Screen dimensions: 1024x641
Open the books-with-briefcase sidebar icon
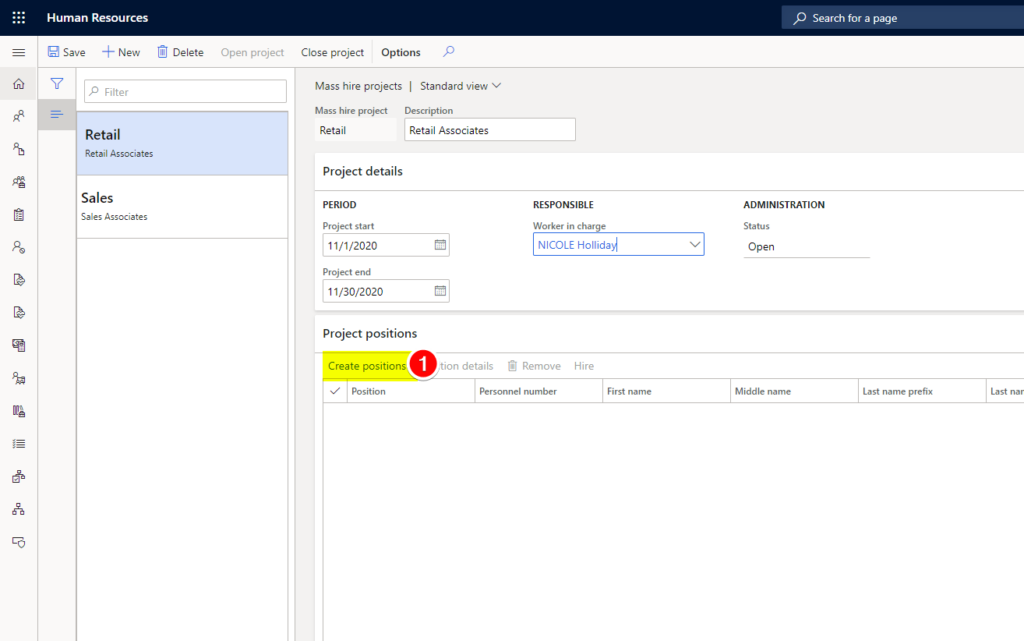19,411
